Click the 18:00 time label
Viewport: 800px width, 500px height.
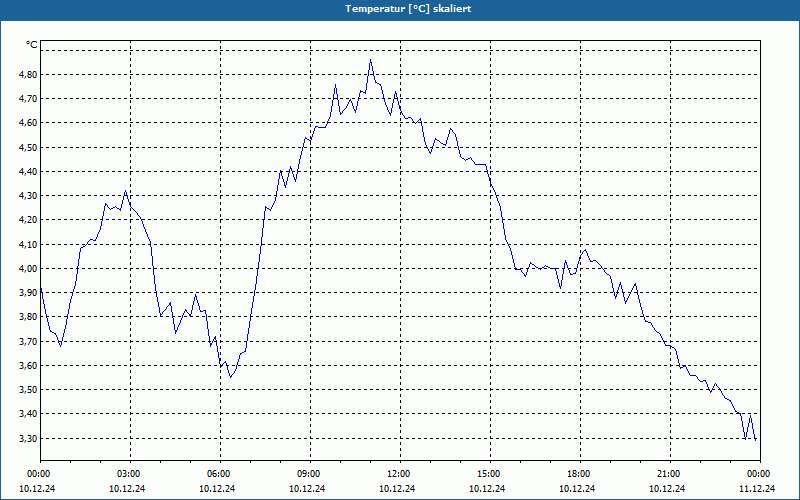pyautogui.click(x=580, y=474)
